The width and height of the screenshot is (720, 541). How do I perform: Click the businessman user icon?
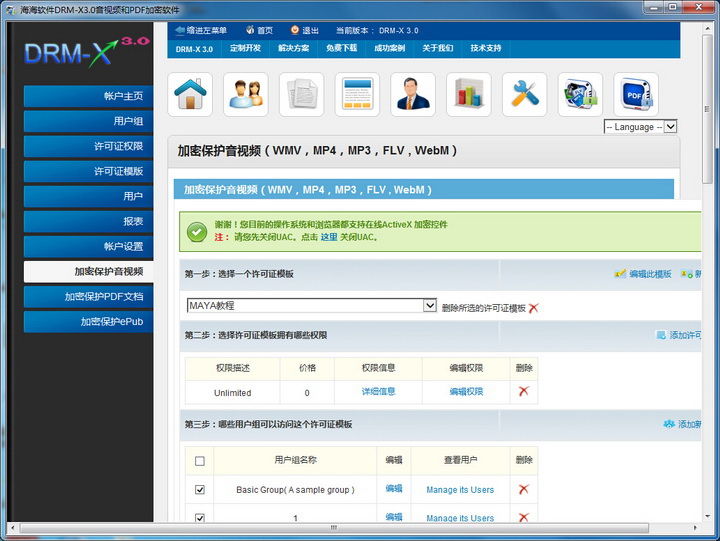413,94
